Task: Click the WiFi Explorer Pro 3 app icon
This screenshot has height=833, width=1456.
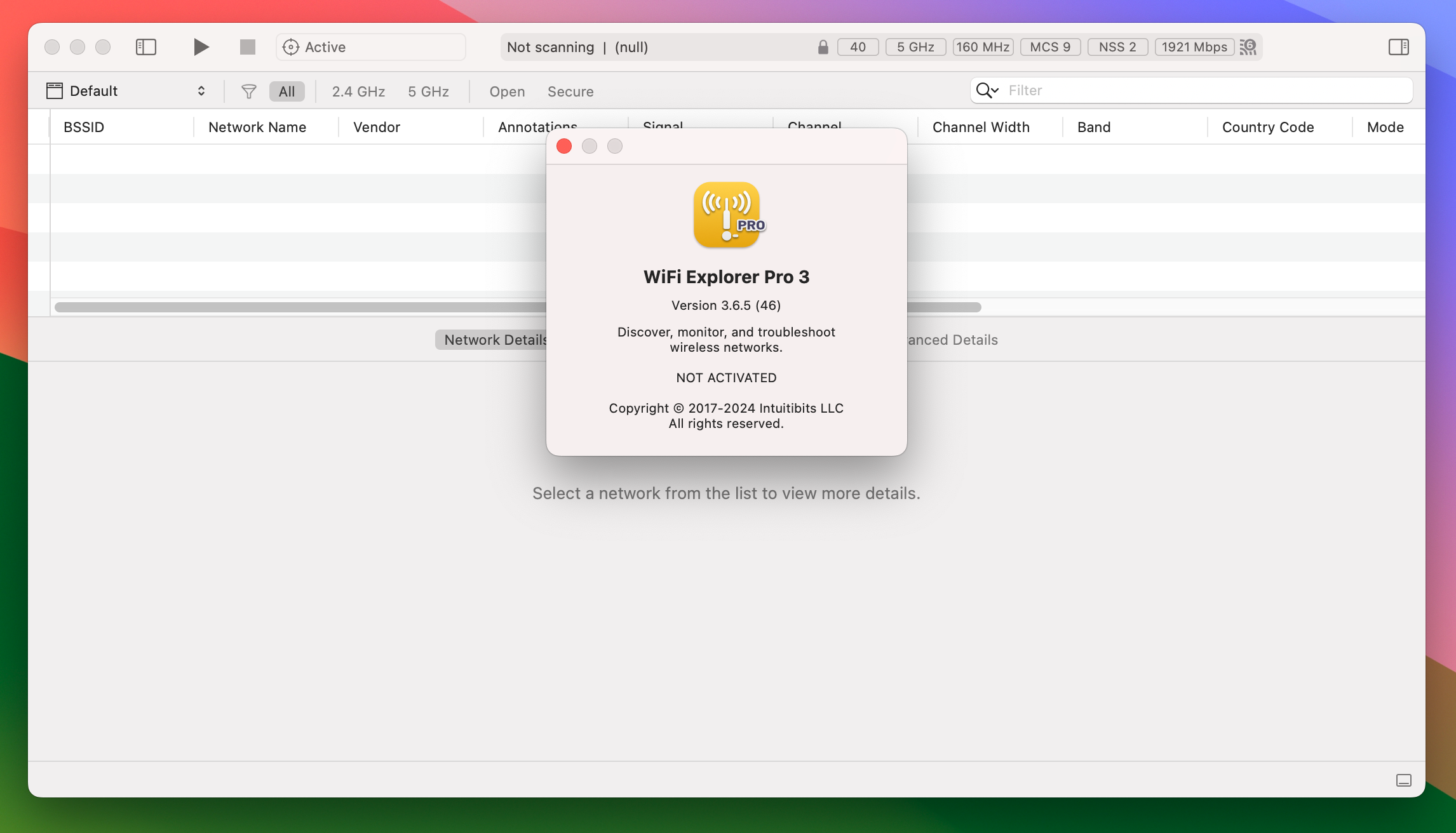Action: click(x=726, y=214)
